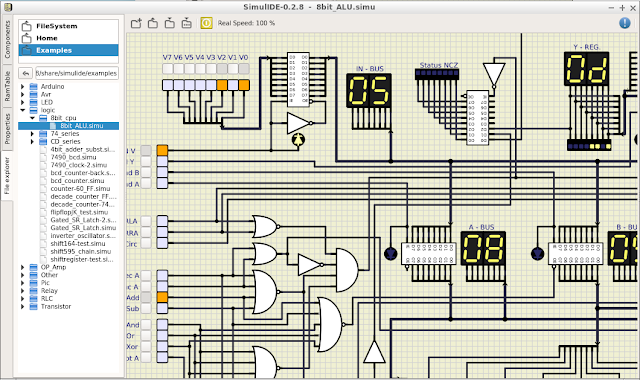
Task: Go up a directory with back arrow
Action: pyautogui.click(x=26, y=73)
